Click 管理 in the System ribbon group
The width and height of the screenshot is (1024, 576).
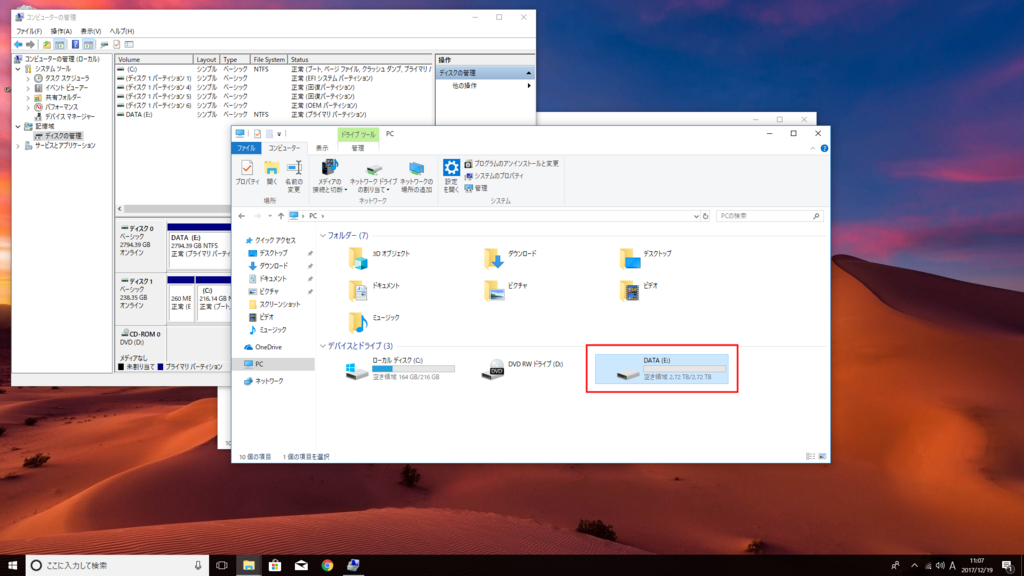point(476,188)
